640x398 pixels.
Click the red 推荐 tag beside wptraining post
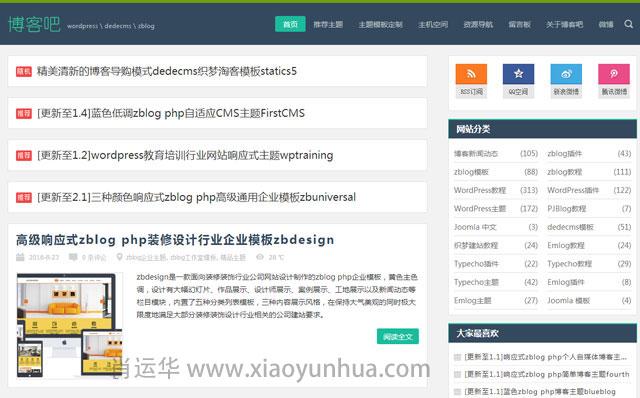click(24, 156)
